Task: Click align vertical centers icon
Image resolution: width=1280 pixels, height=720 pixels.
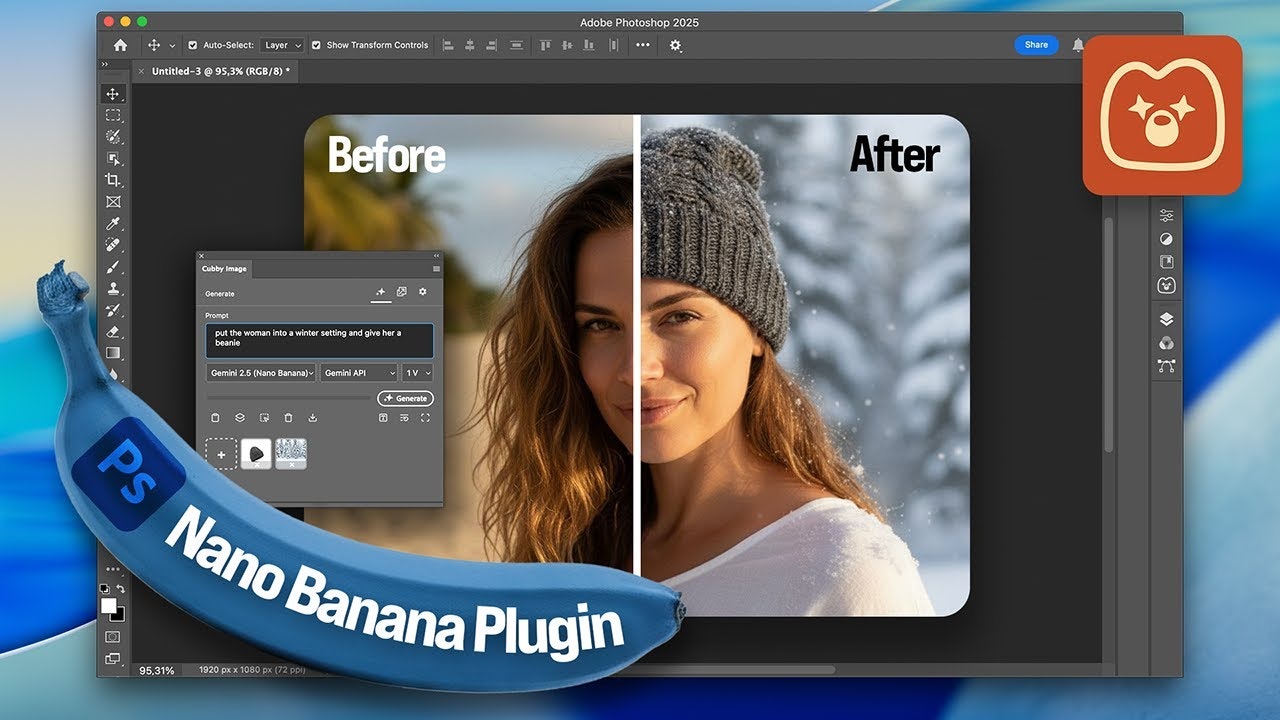Action: click(567, 45)
